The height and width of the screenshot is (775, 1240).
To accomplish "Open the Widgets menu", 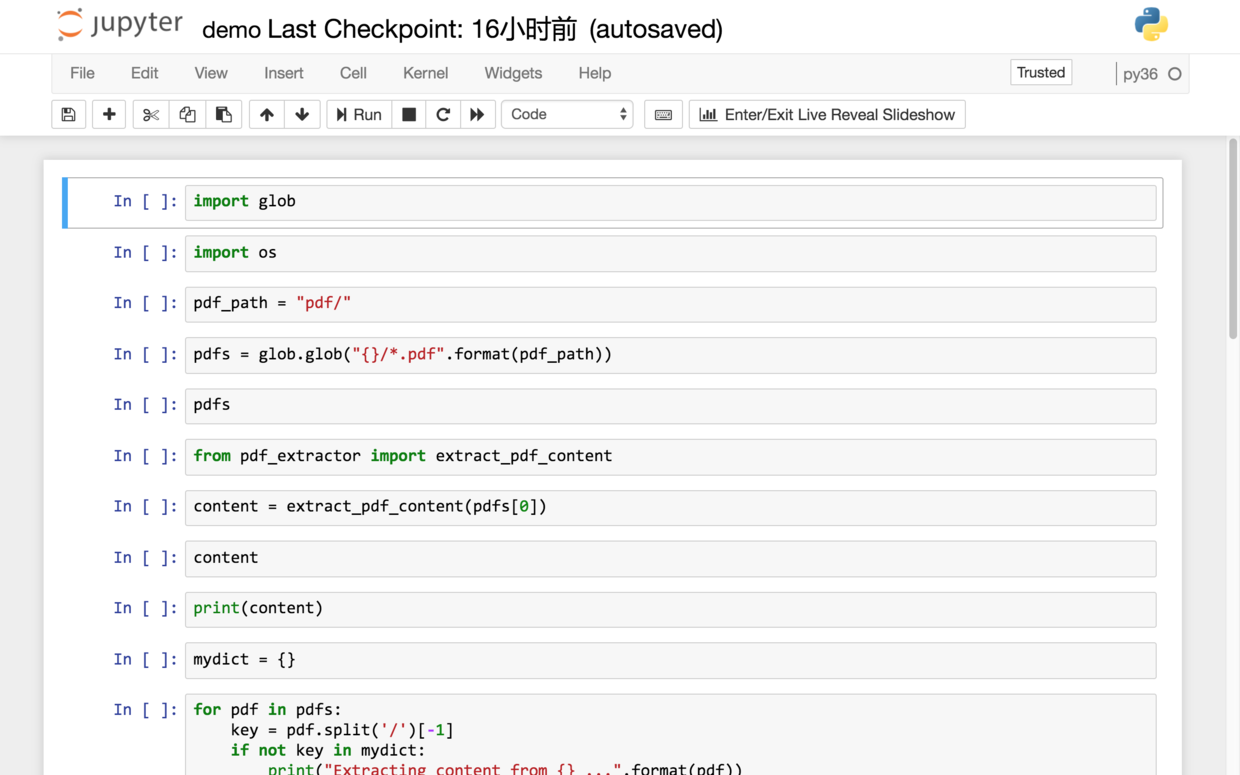I will (513, 73).
